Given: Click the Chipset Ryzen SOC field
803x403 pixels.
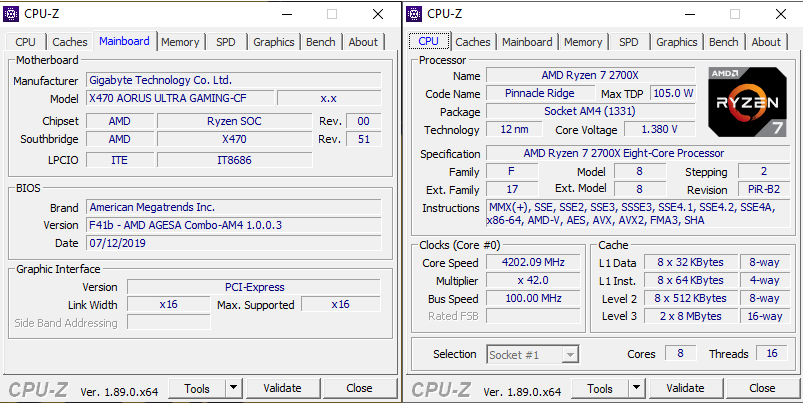Looking at the screenshot, I should click(234, 121).
